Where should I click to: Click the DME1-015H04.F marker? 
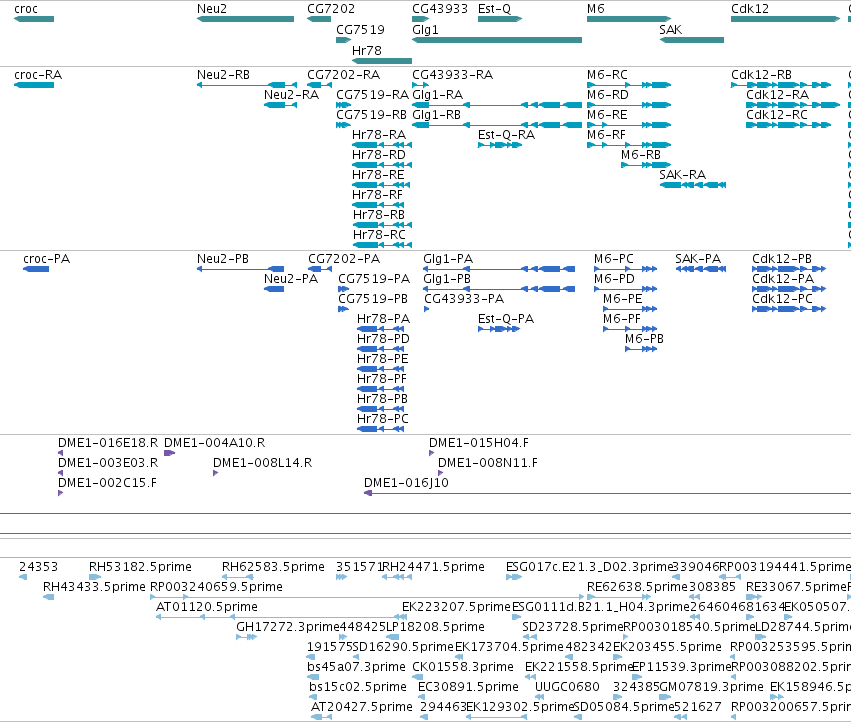pos(431,453)
